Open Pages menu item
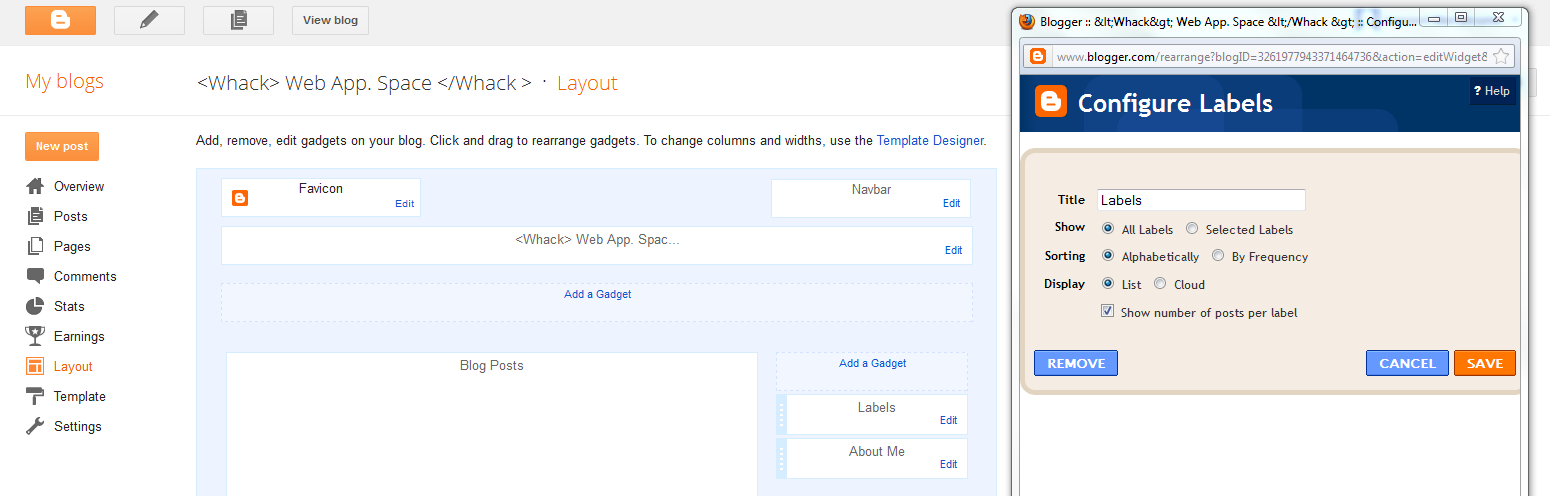 pyautogui.click(x=72, y=247)
